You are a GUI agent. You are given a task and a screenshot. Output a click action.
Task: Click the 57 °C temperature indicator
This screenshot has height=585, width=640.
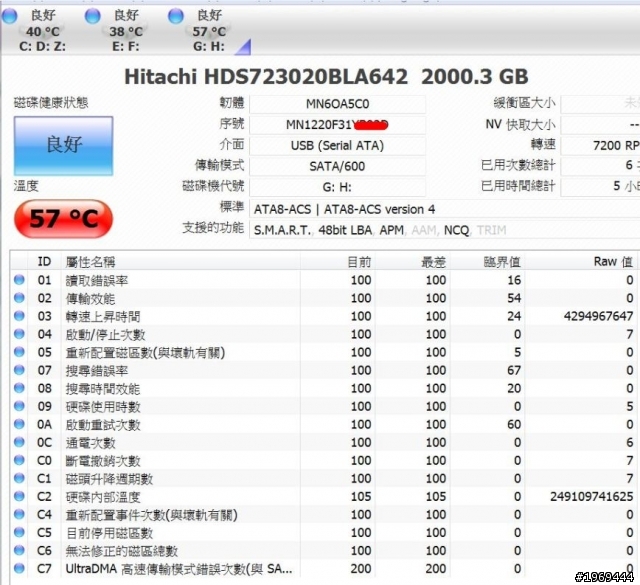pyautogui.click(x=63, y=218)
